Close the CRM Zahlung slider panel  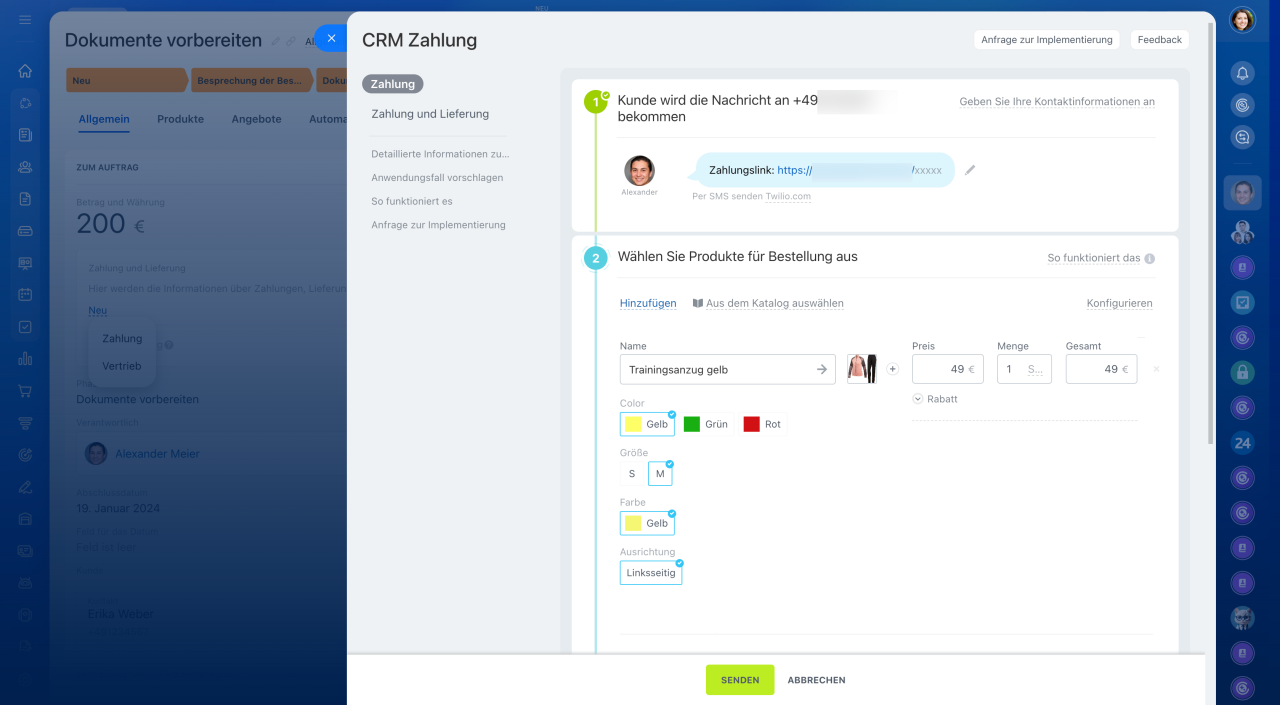331,38
